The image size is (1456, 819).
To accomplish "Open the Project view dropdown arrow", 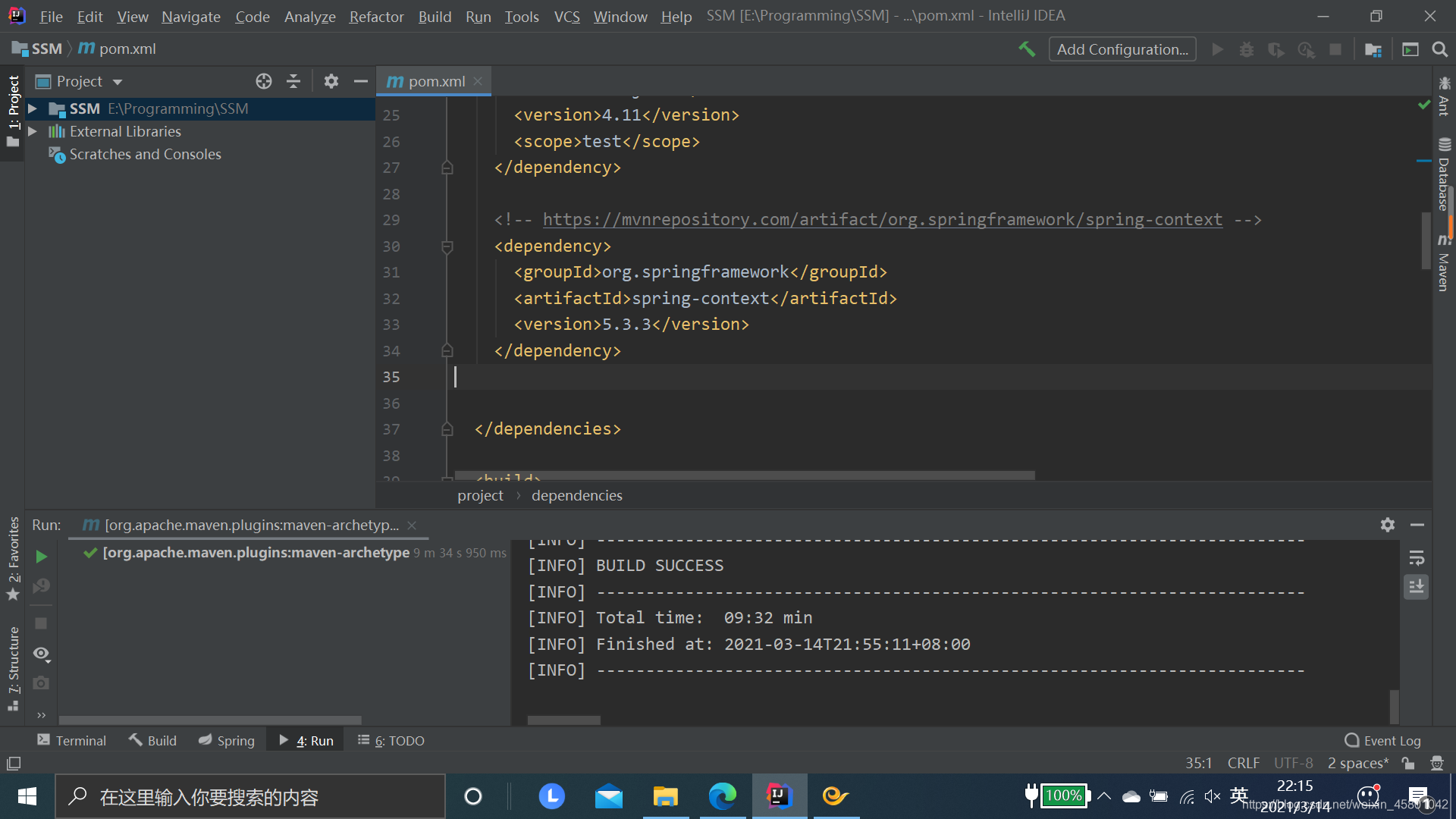I will tap(118, 82).
